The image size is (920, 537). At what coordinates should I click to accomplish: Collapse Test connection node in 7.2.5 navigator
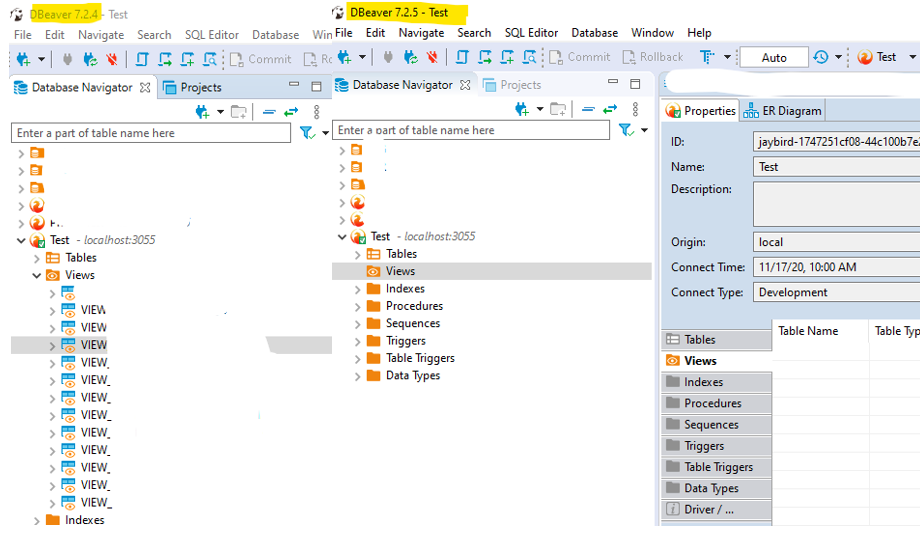click(342, 237)
